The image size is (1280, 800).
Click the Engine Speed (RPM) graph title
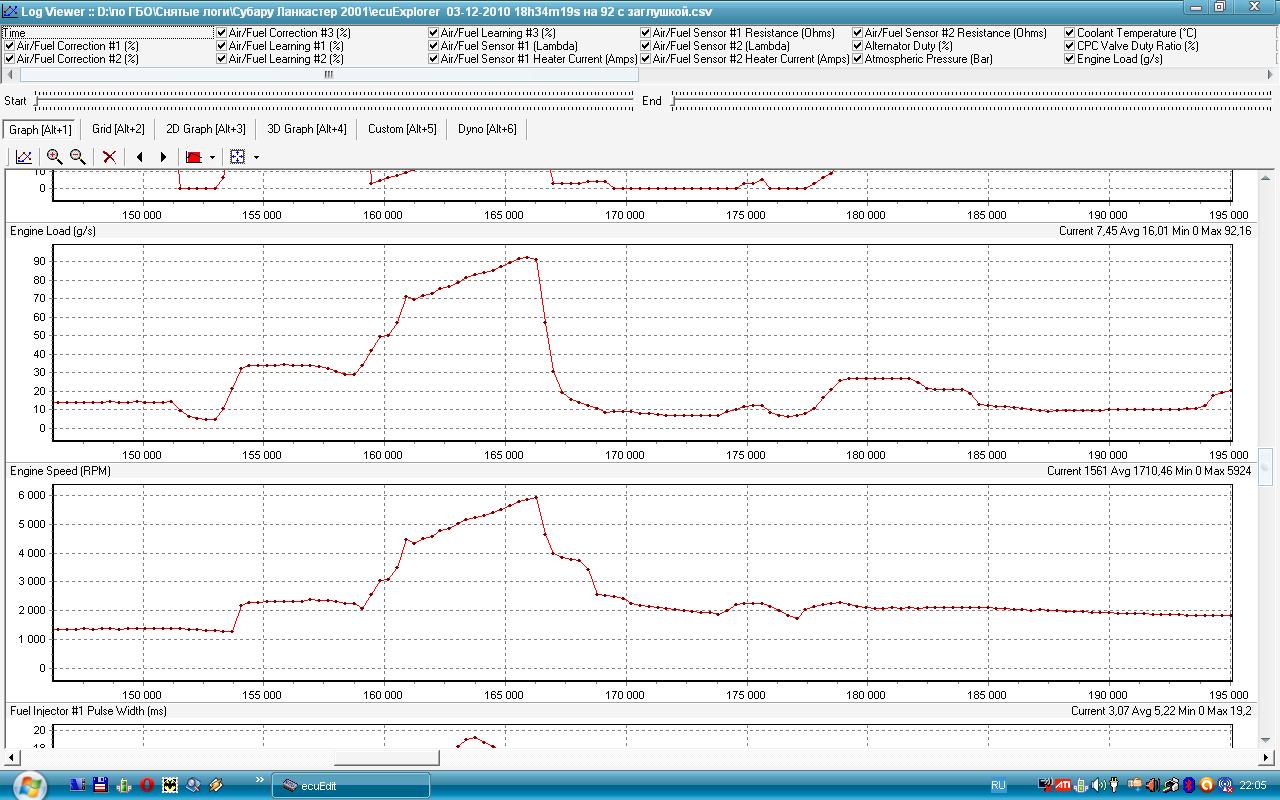pos(59,471)
